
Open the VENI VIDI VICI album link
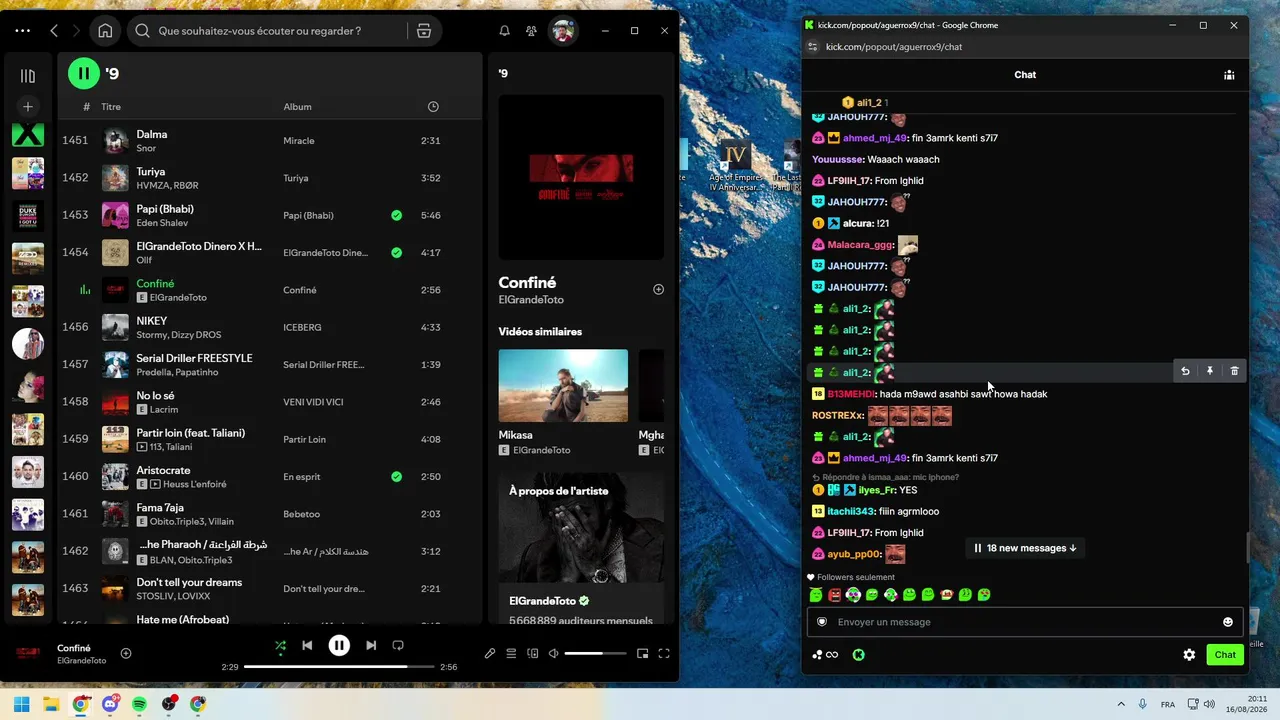click(x=313, y=402)
